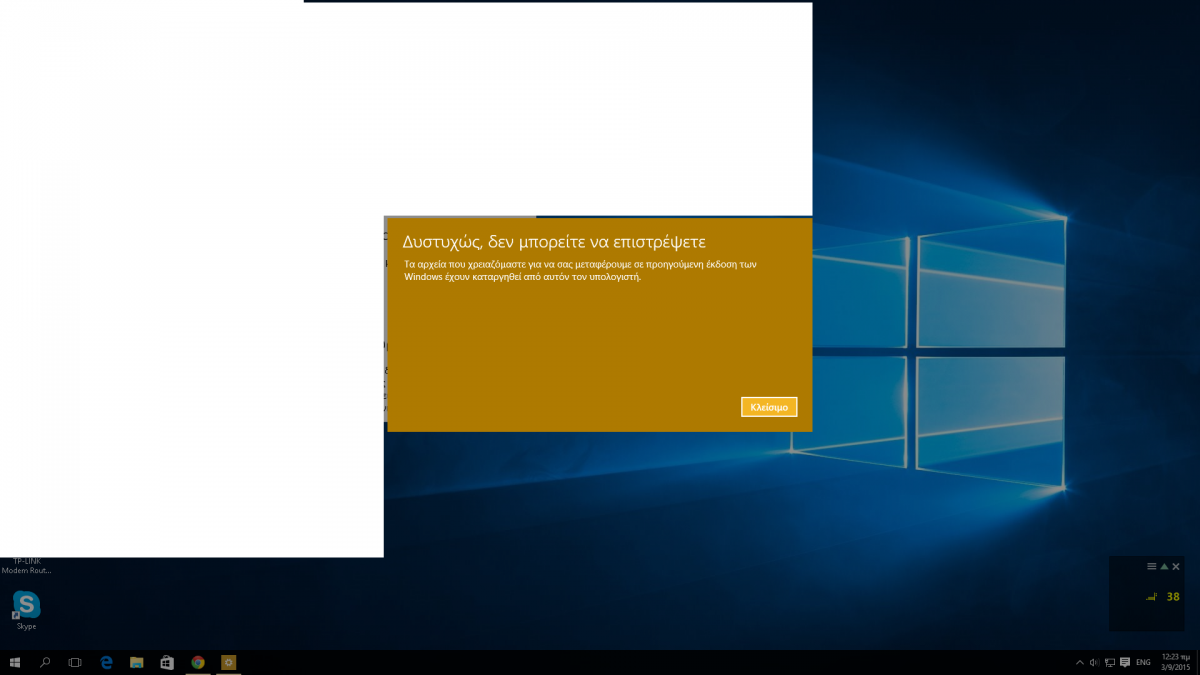1200x675 pixels.
Task: Open the Skype desktop shortcut
Action: (26, 610)
